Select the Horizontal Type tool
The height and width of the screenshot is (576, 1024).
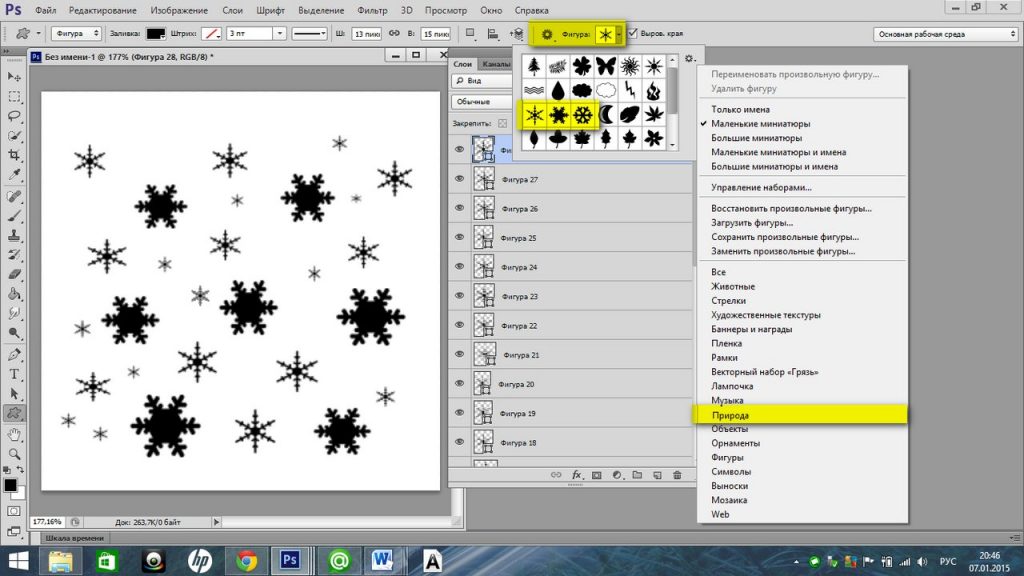point(14,374)
